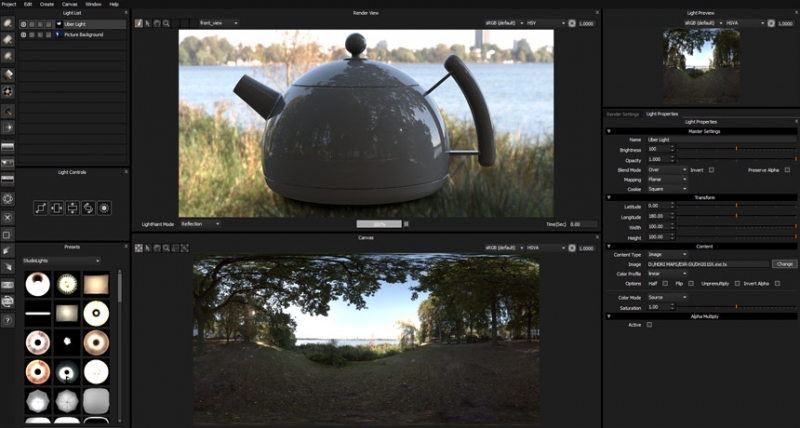Open the Window menu
The image size is (800, 428).
[x=93, y=4]
